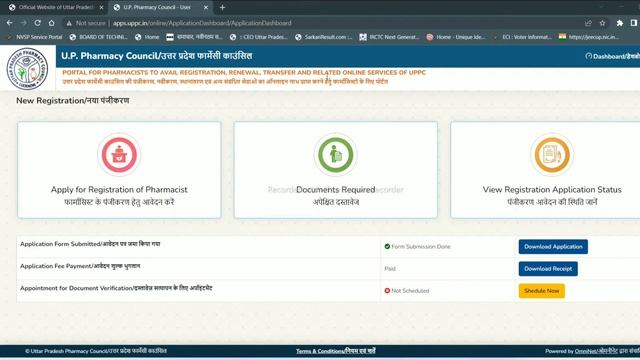Click the pink Apply for Registration icon
This screenshot has height=360, width=640.
(119, 155)
